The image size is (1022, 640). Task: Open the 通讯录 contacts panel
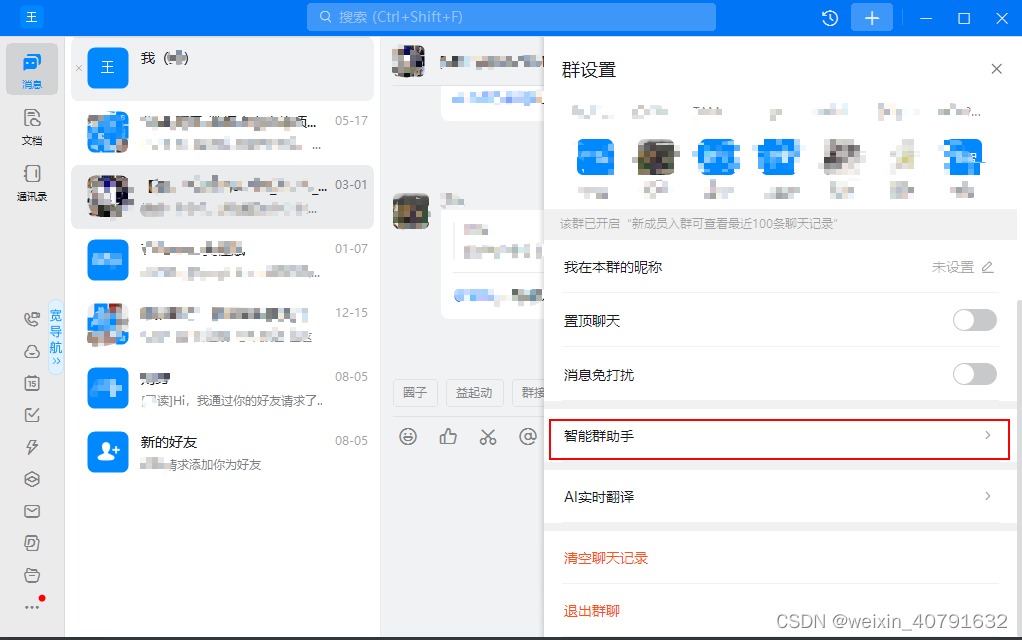pos(31,181)
